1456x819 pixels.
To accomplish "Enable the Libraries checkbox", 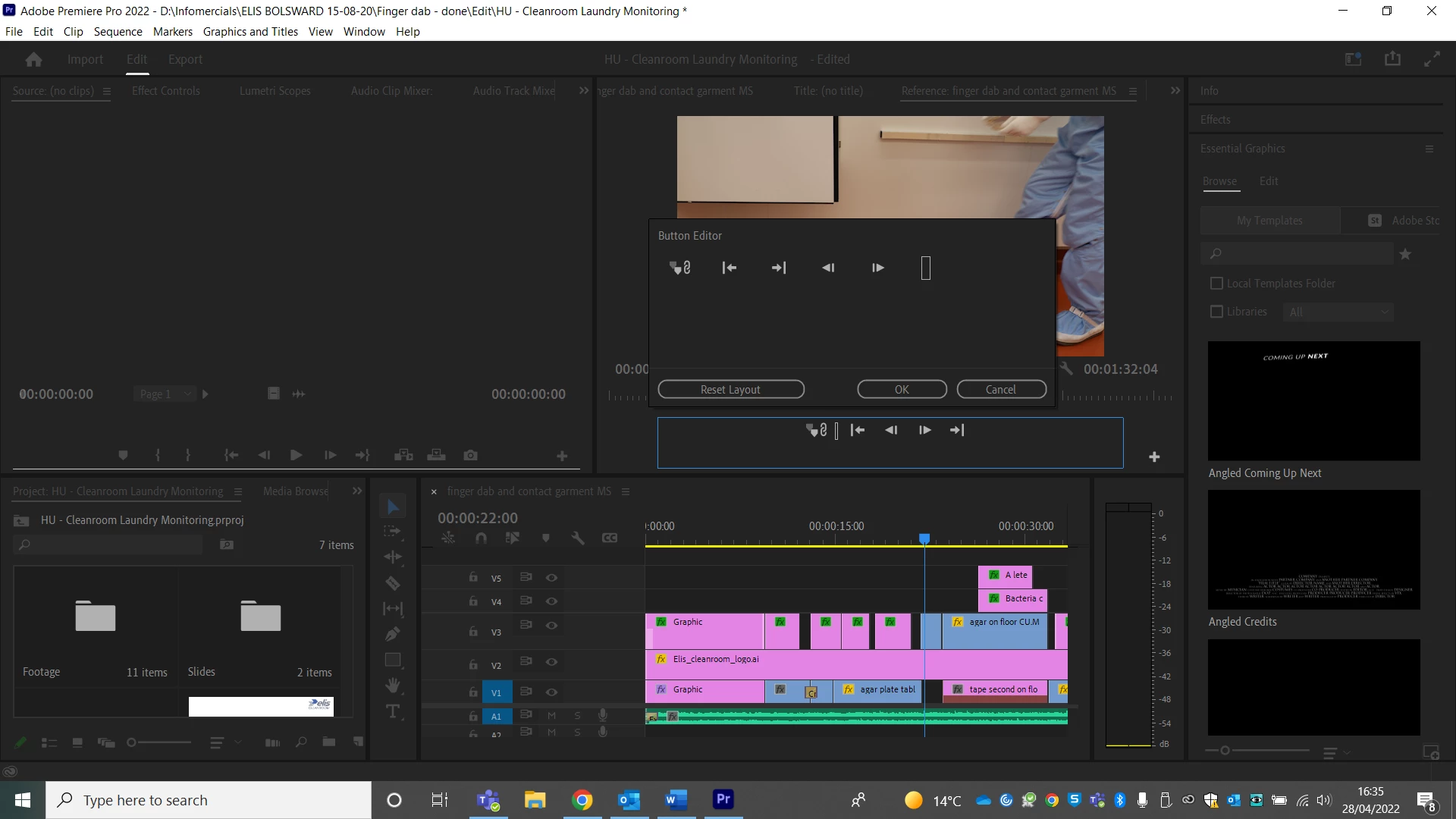I will [1217, 312].
